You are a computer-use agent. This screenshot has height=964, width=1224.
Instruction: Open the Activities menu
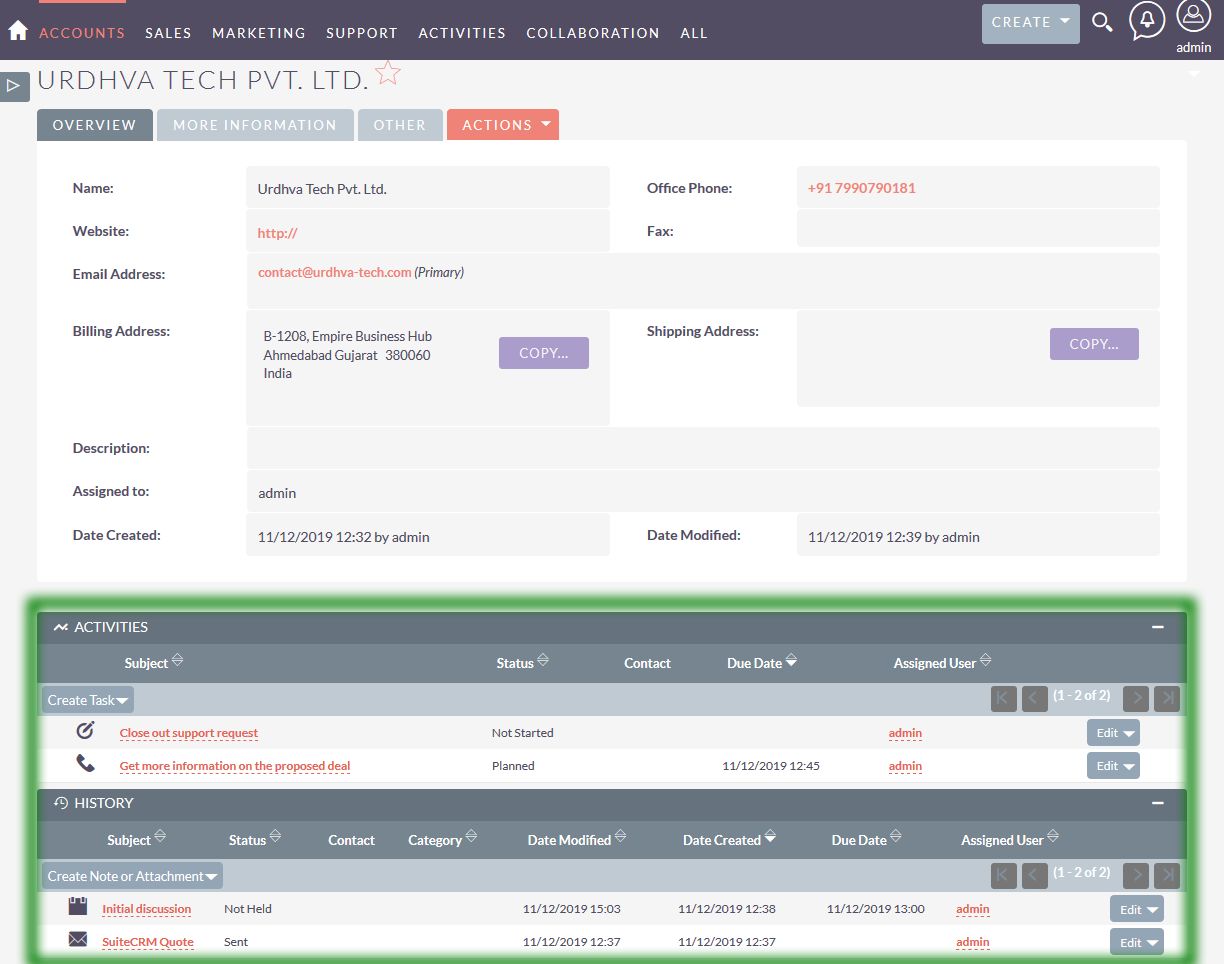click(x=462, y=33)
